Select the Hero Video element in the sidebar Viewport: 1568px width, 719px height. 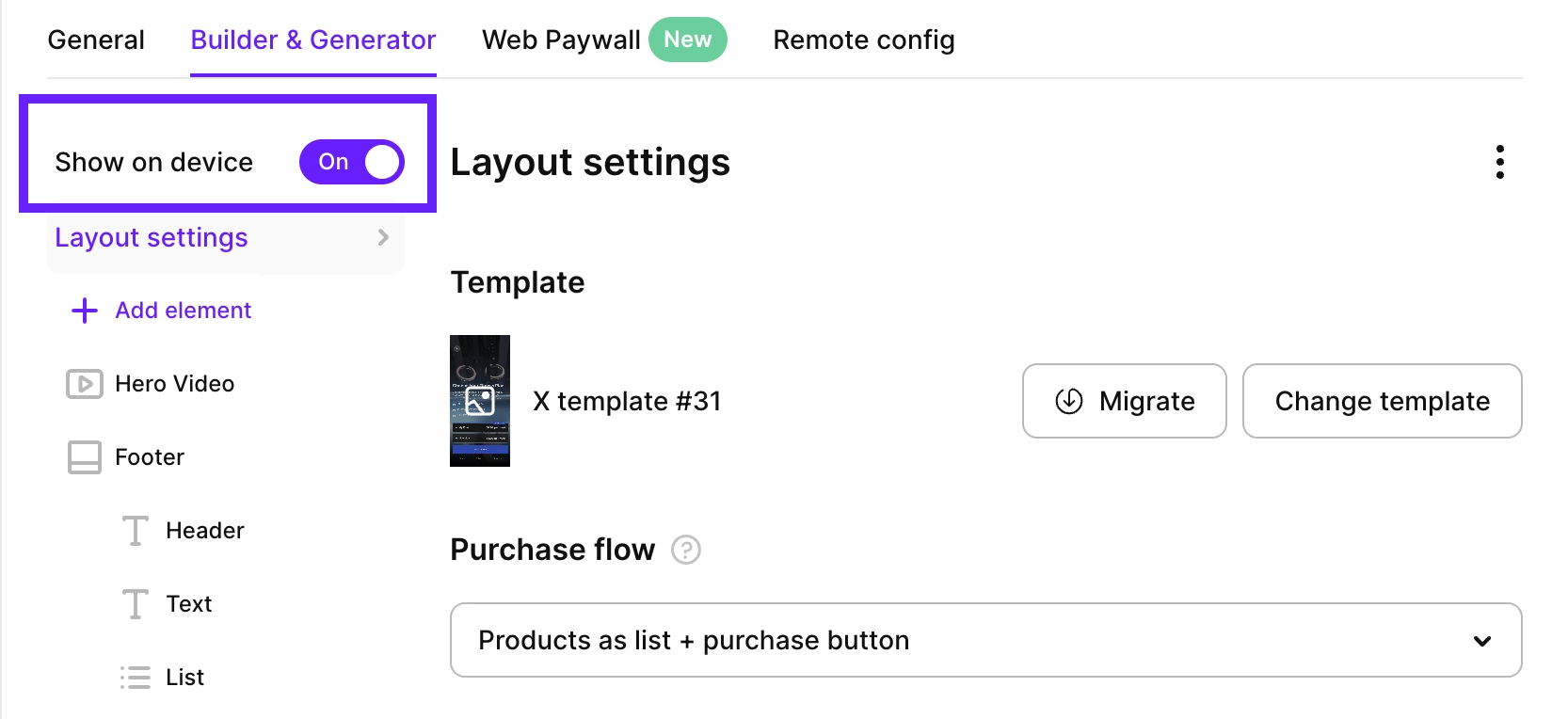pos(174,383)
